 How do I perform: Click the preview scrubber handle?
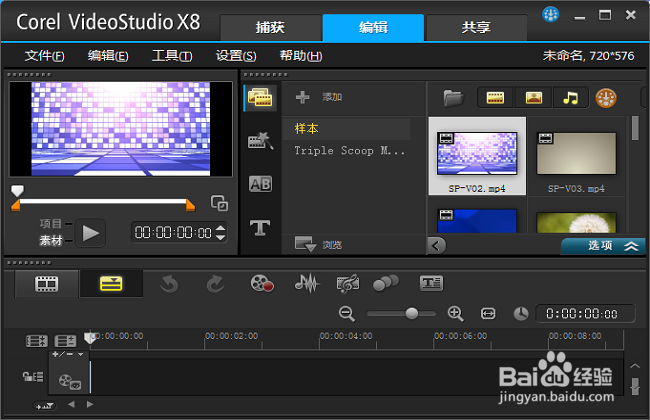(x=17, y=190)
